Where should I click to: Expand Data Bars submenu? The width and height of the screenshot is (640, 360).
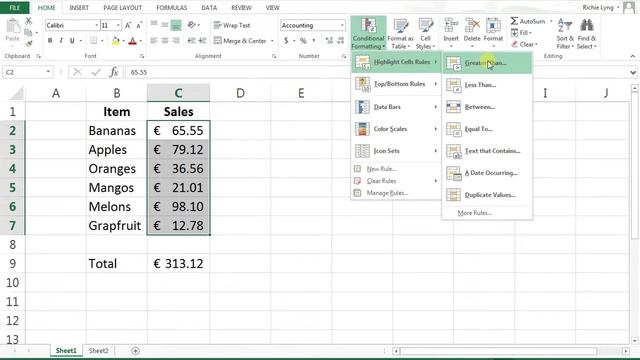click(x=396, y=107)
